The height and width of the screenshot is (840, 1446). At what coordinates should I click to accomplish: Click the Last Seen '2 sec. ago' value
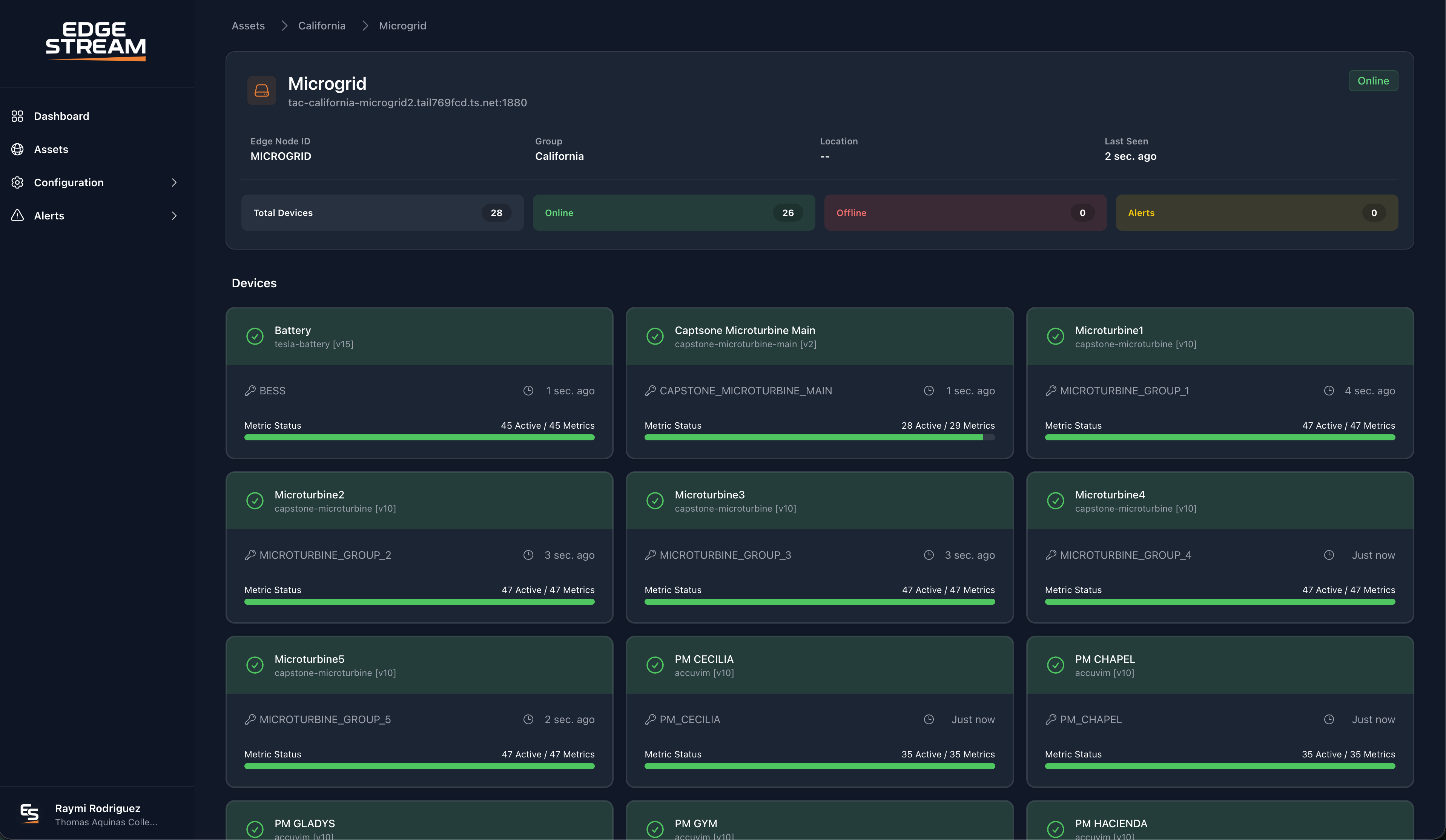point(1130,156)
